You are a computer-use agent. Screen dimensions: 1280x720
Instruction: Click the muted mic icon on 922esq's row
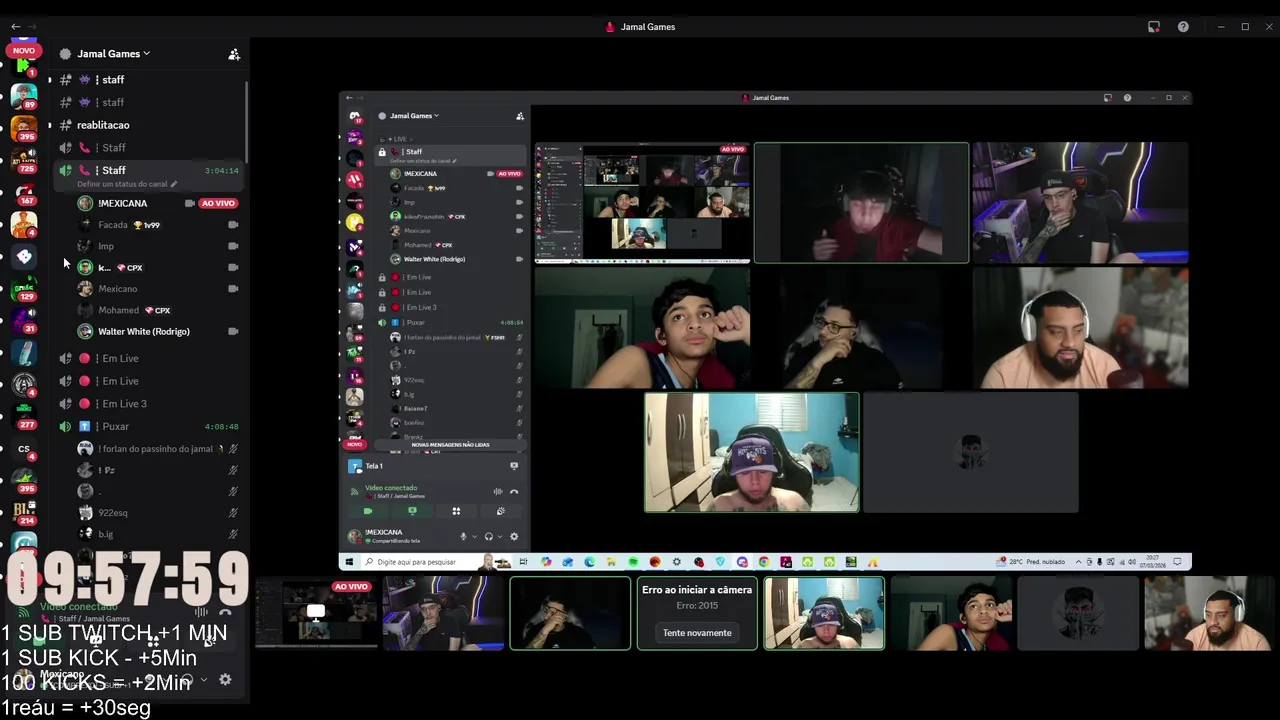pyautogui.click(x=233, y=513)
